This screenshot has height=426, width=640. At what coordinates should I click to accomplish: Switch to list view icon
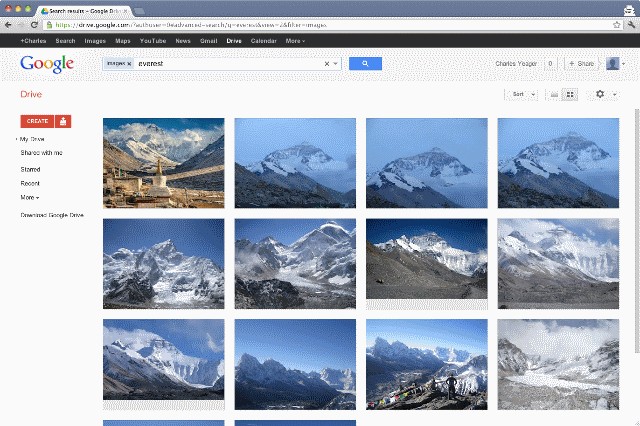pos(554,95)
